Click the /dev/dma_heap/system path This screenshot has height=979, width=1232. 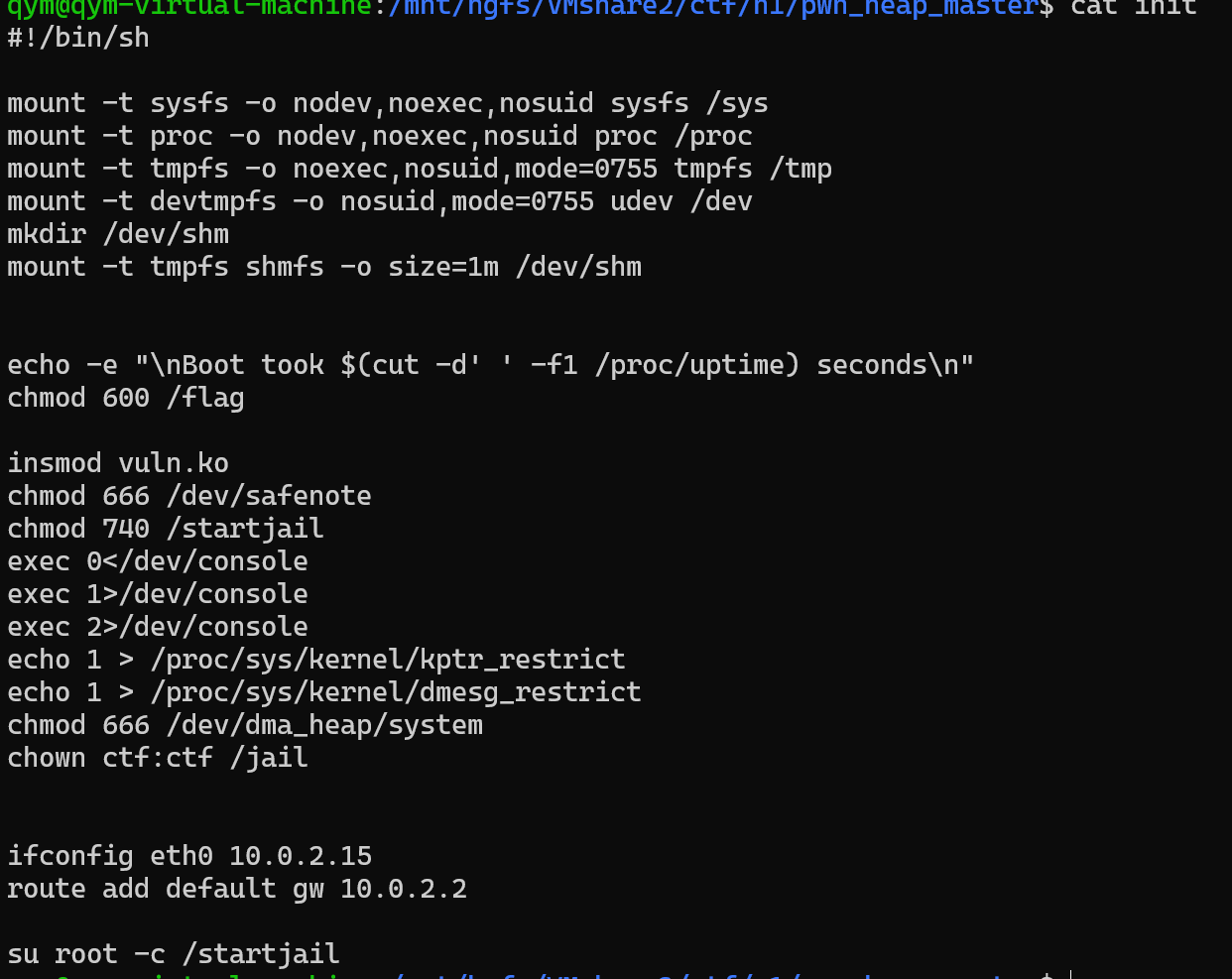point(324,725)
